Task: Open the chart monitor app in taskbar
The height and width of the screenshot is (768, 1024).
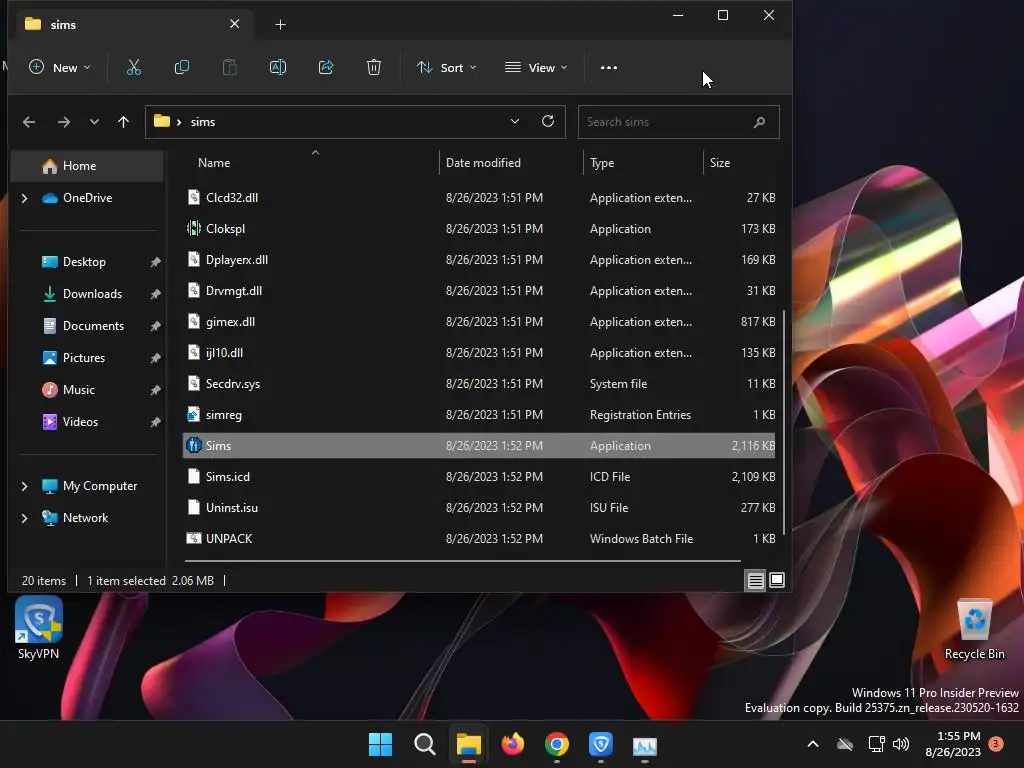Action: tap(645, 745)
